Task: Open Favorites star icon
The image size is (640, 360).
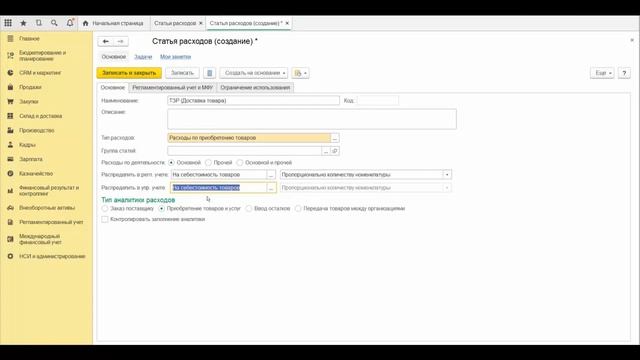Action: [x=23, y=23]
